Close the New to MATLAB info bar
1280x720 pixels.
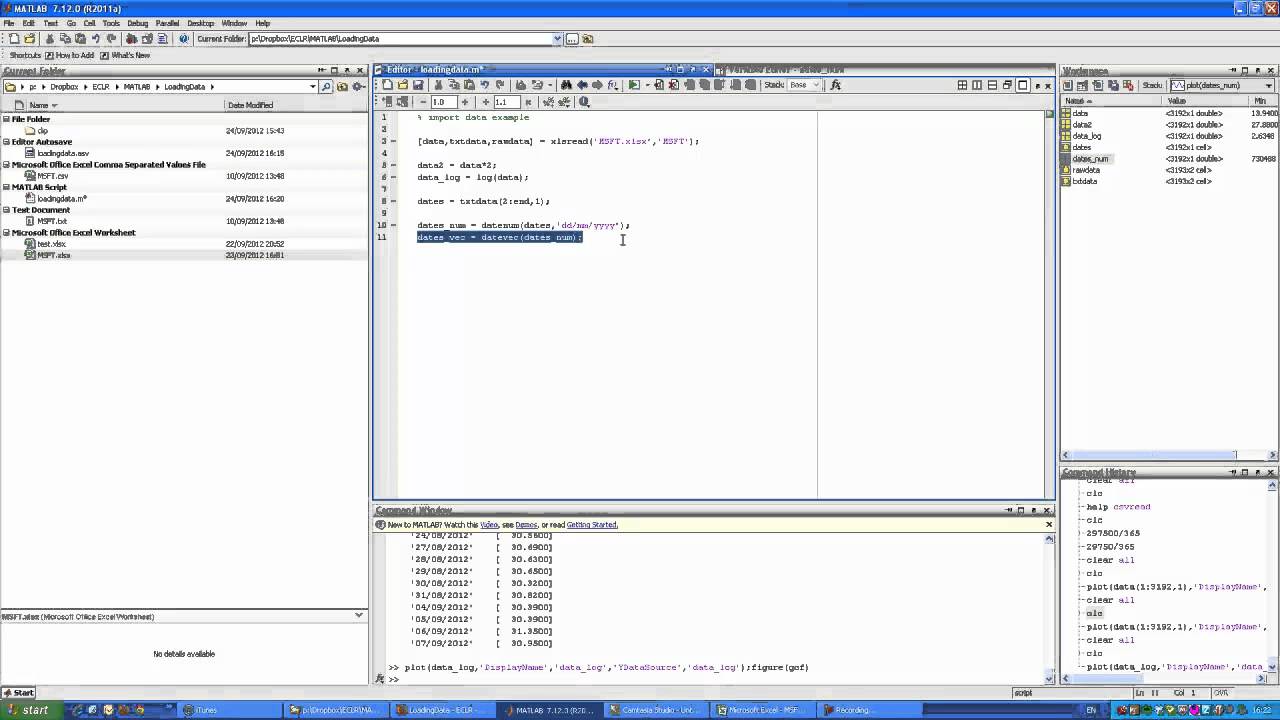pos(1049,525)
